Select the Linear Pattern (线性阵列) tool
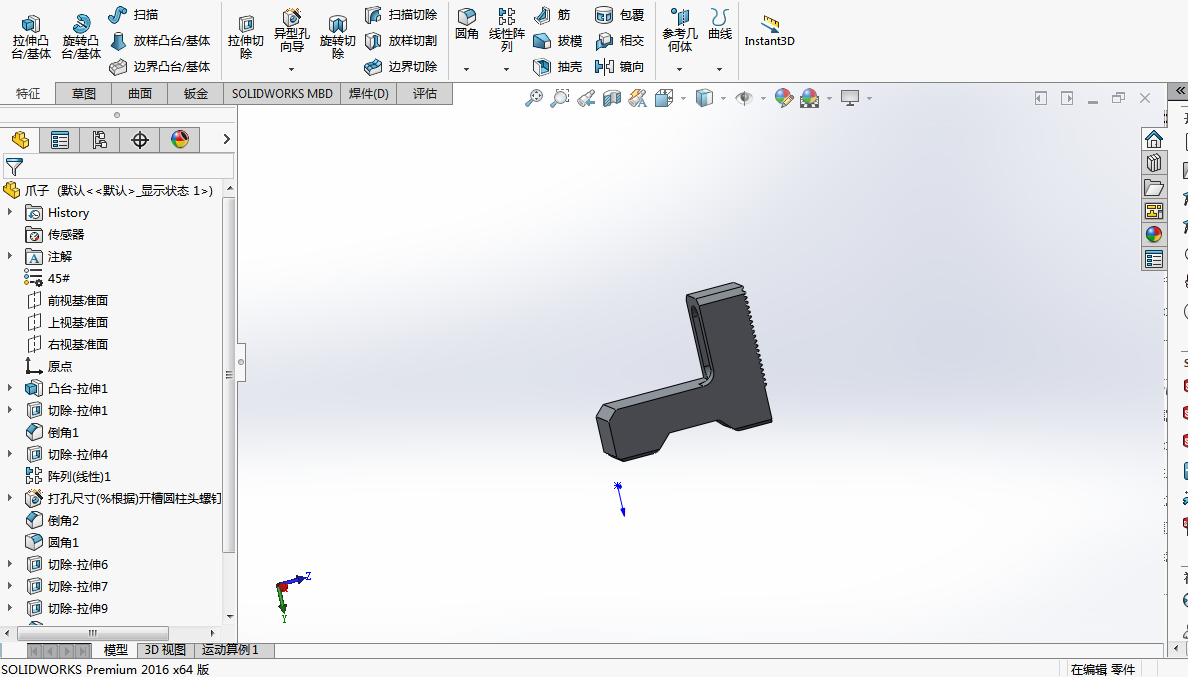 click(x=507, y=30)
